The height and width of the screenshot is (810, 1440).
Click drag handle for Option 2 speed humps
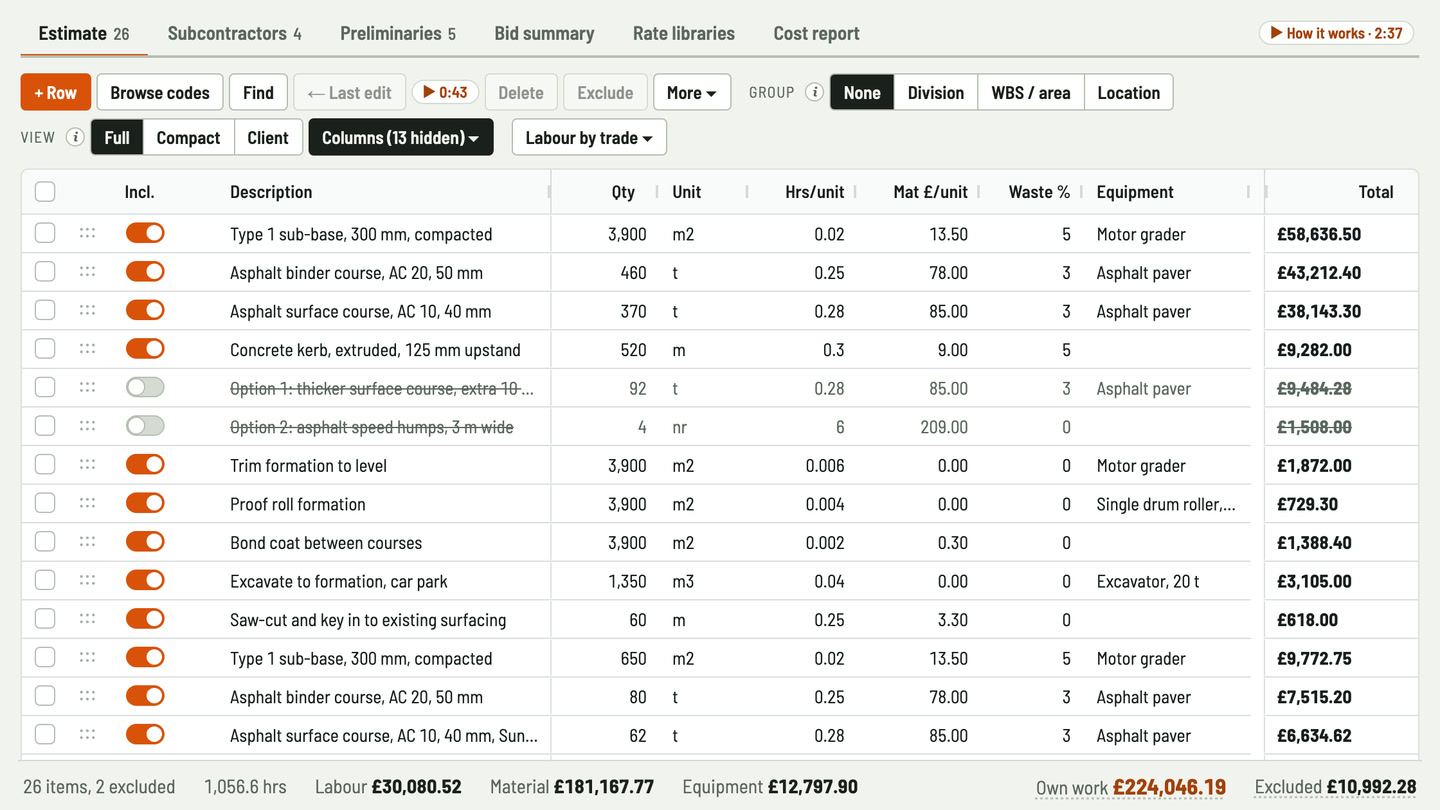click(87, 426)
